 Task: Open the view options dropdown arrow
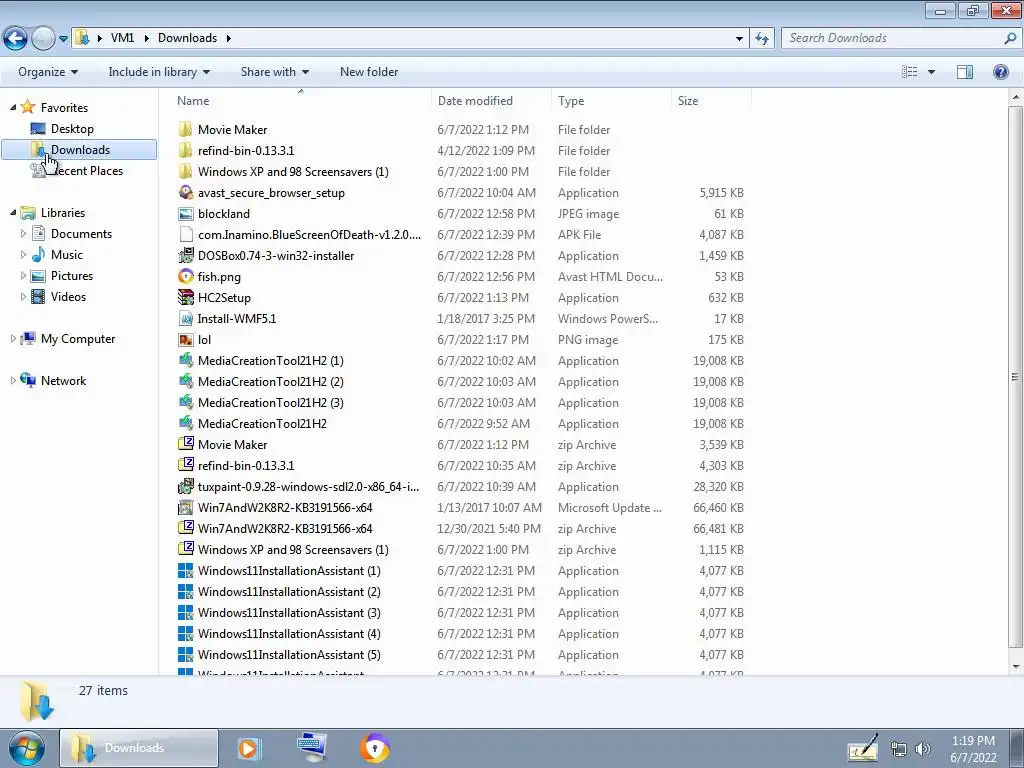[931, 72]
